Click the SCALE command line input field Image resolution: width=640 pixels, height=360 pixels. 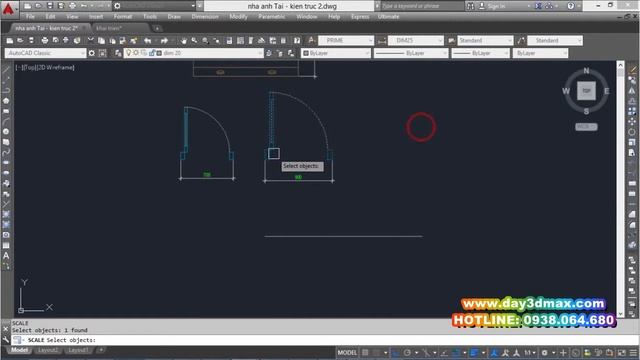click(x=324, y=340)
